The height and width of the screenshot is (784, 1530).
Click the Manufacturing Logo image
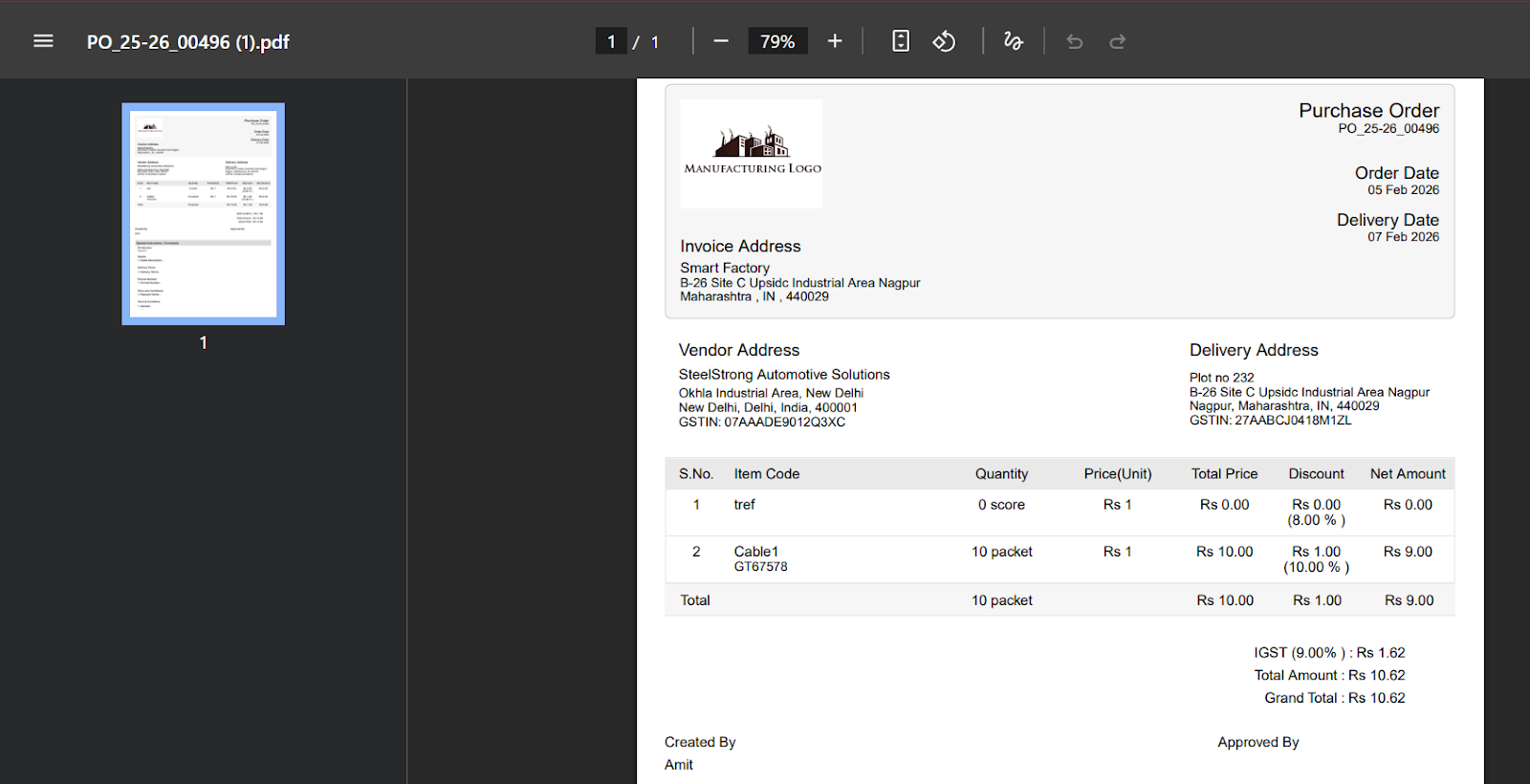coord(752,153)
